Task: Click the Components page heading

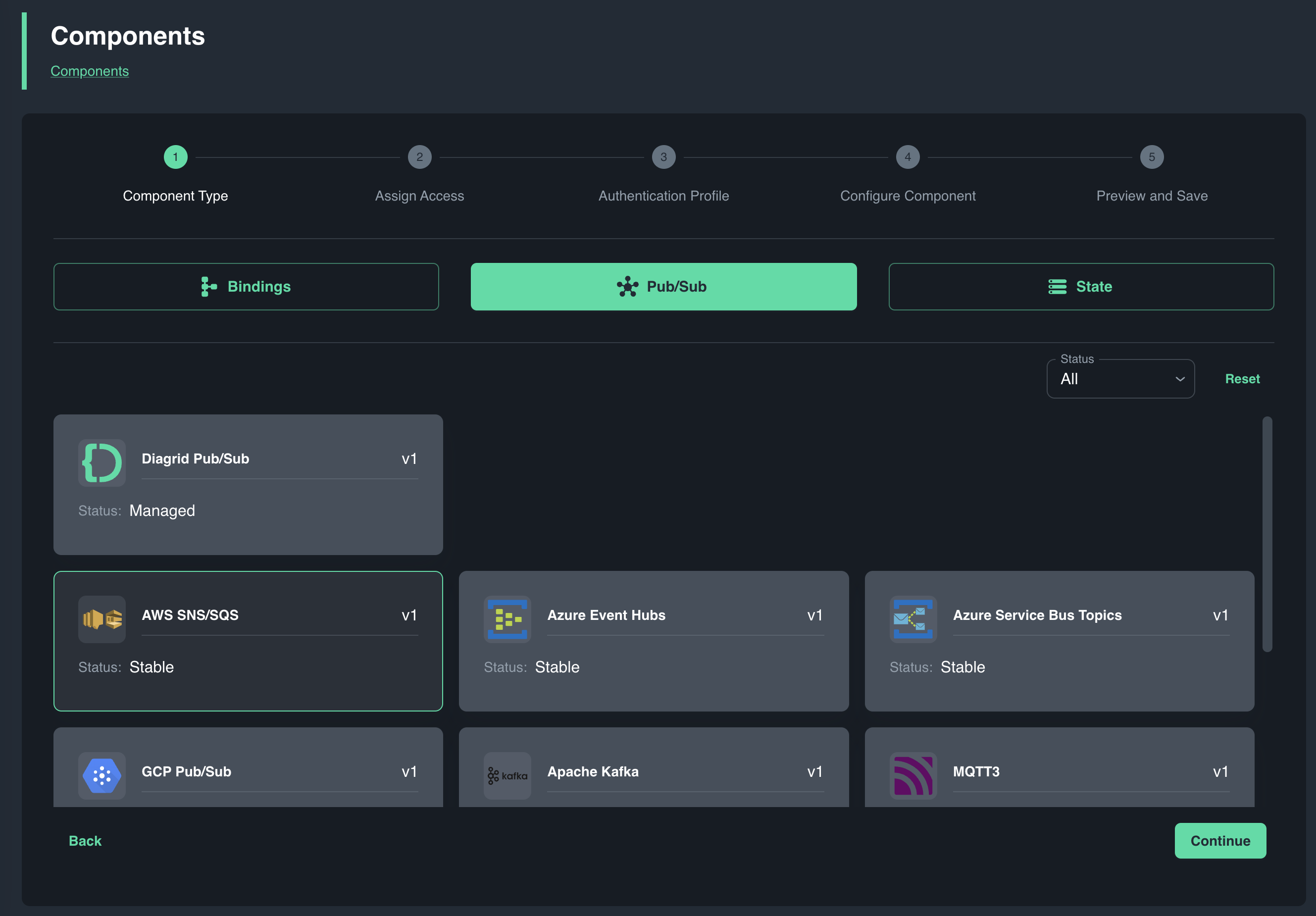Action: click(128, 36)
